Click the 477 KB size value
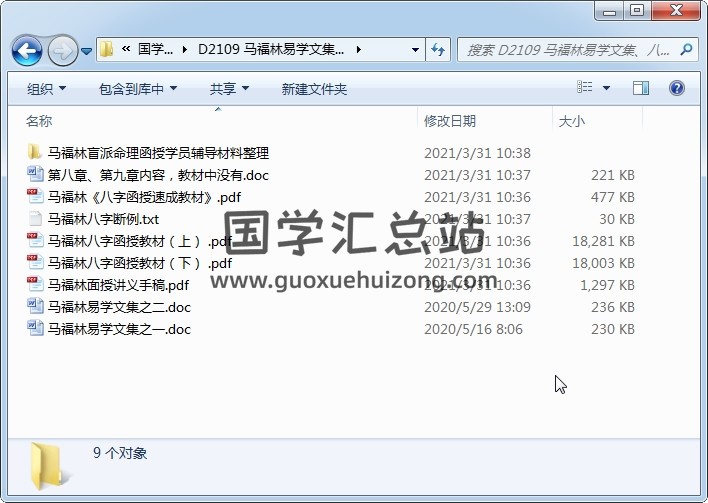This screenshot has width=708, height=503. tap(613, 197)
